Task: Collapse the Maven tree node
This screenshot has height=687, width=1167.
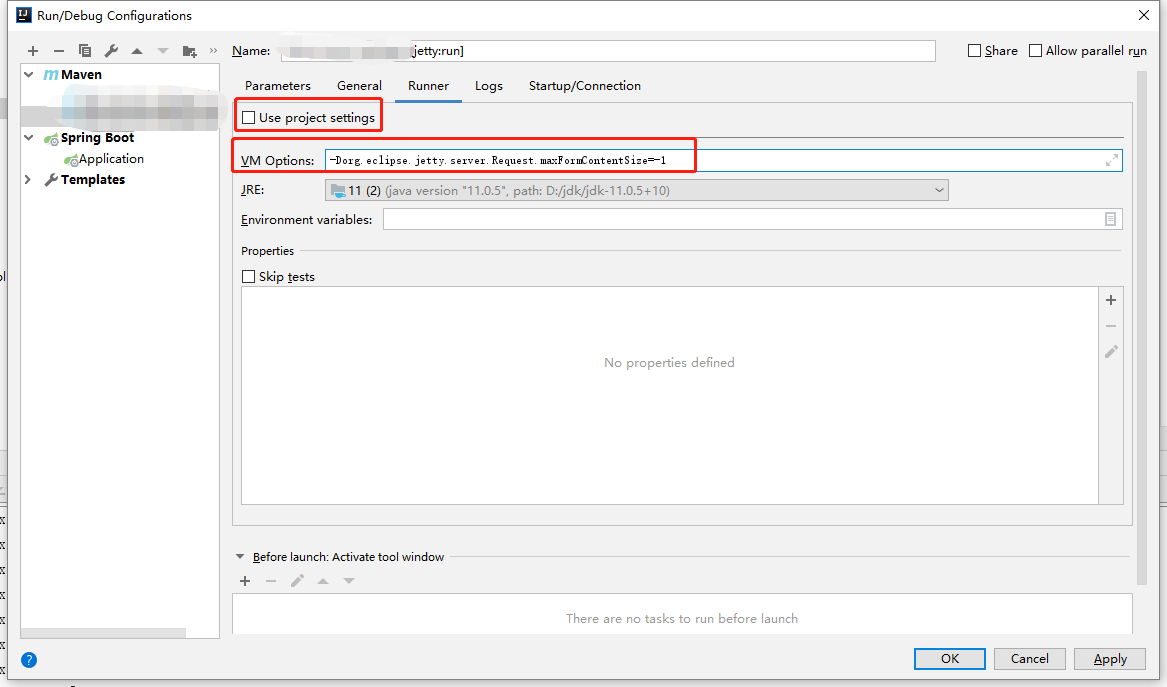Action: point(27,74)
